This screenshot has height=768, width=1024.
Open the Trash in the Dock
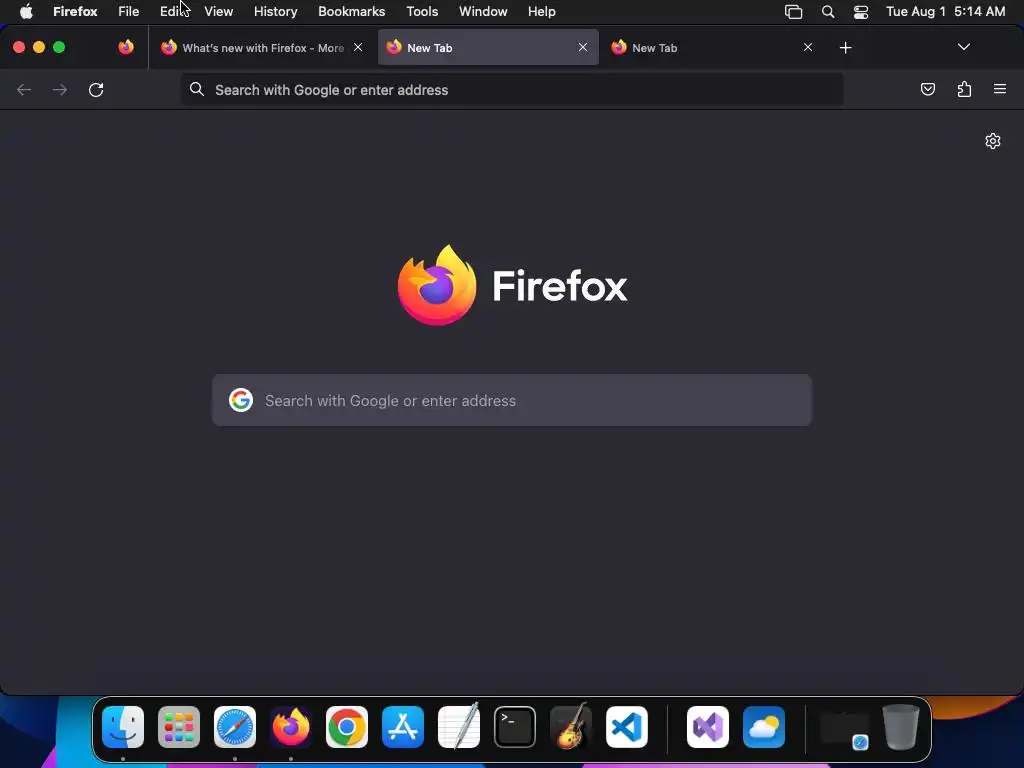(x=901, y=727)
